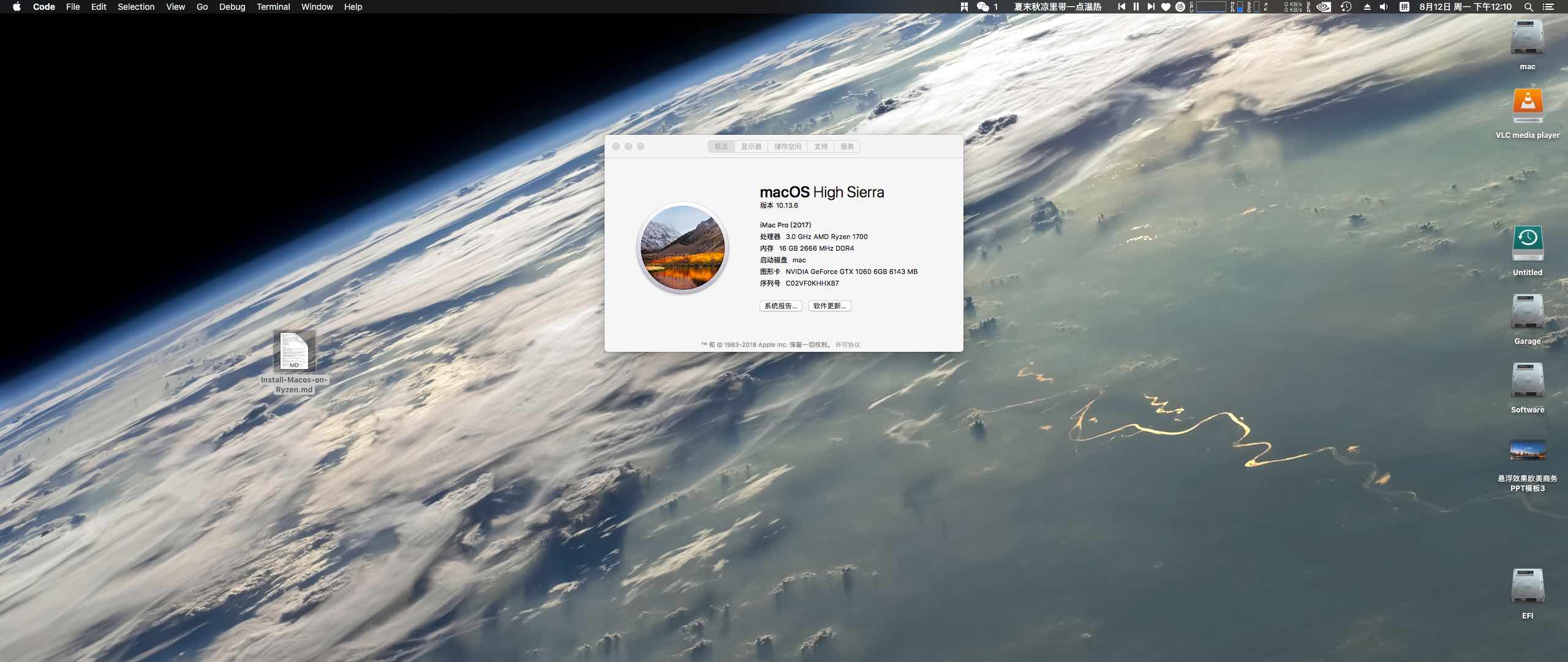Select the Install-Macos-on-Ryzen.md desktop file
Image resolution: width=1568 pixels, height=662 pixels.
[294, 362]
